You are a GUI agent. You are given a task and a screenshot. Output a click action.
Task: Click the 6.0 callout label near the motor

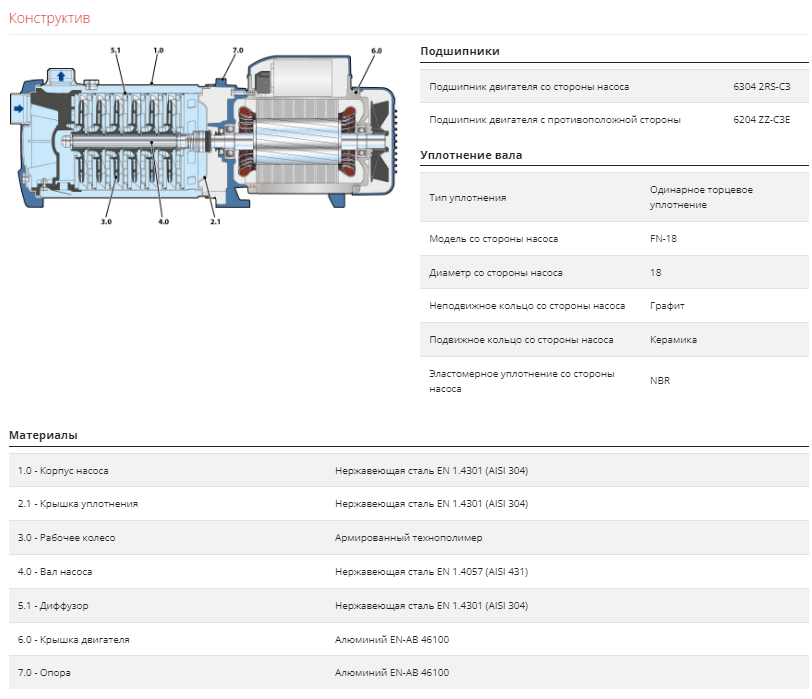click(x=376, y=51)
